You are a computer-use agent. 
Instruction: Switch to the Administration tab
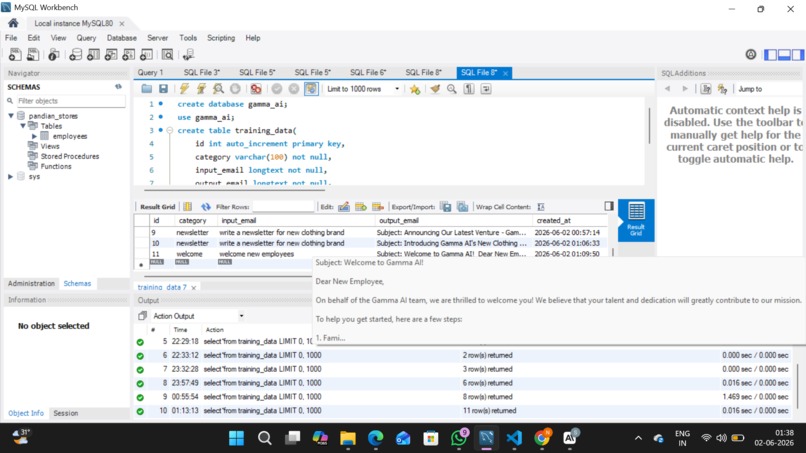pos(31,283)
